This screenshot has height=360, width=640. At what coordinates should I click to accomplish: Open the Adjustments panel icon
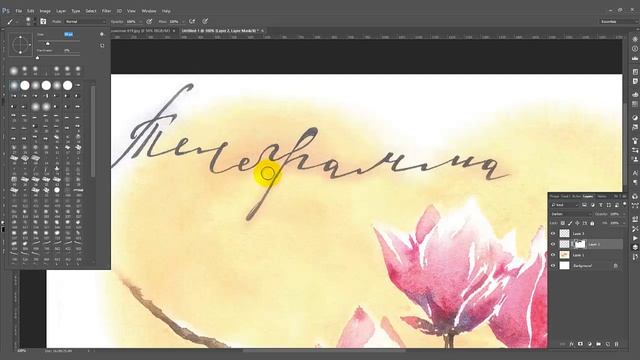[635, 118]
